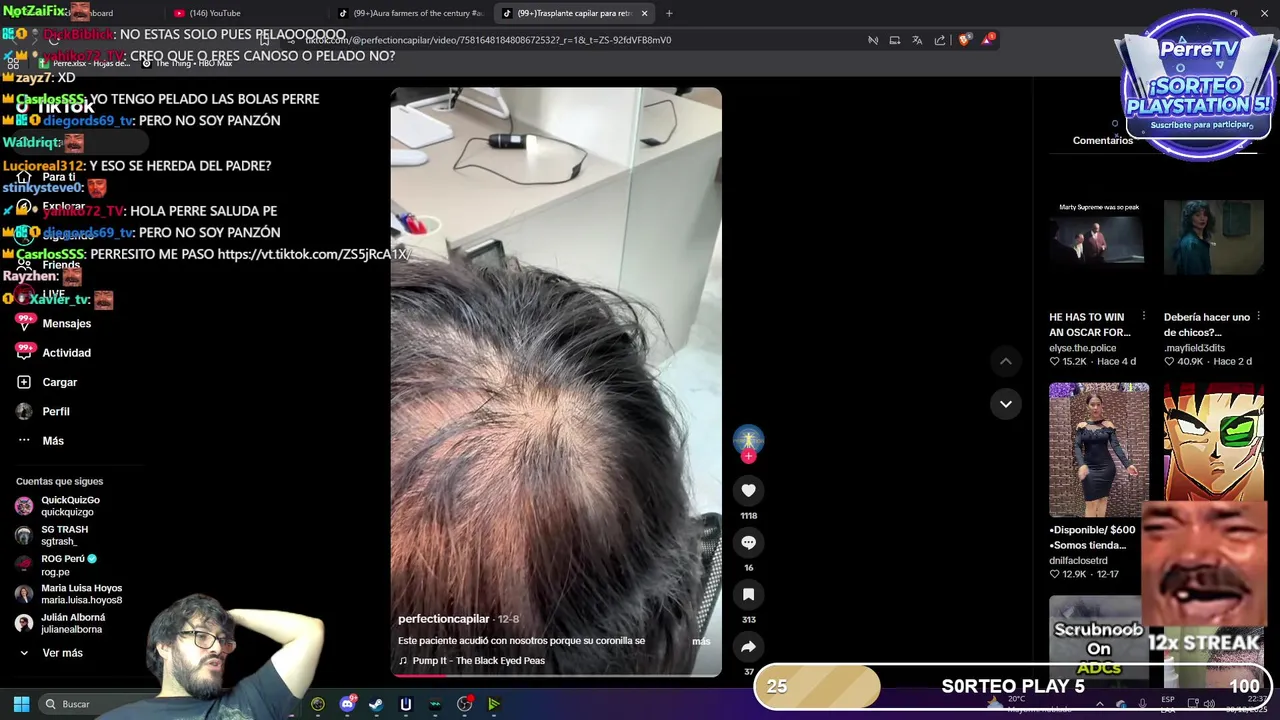Expand Ver más under followed accounts

50,653
